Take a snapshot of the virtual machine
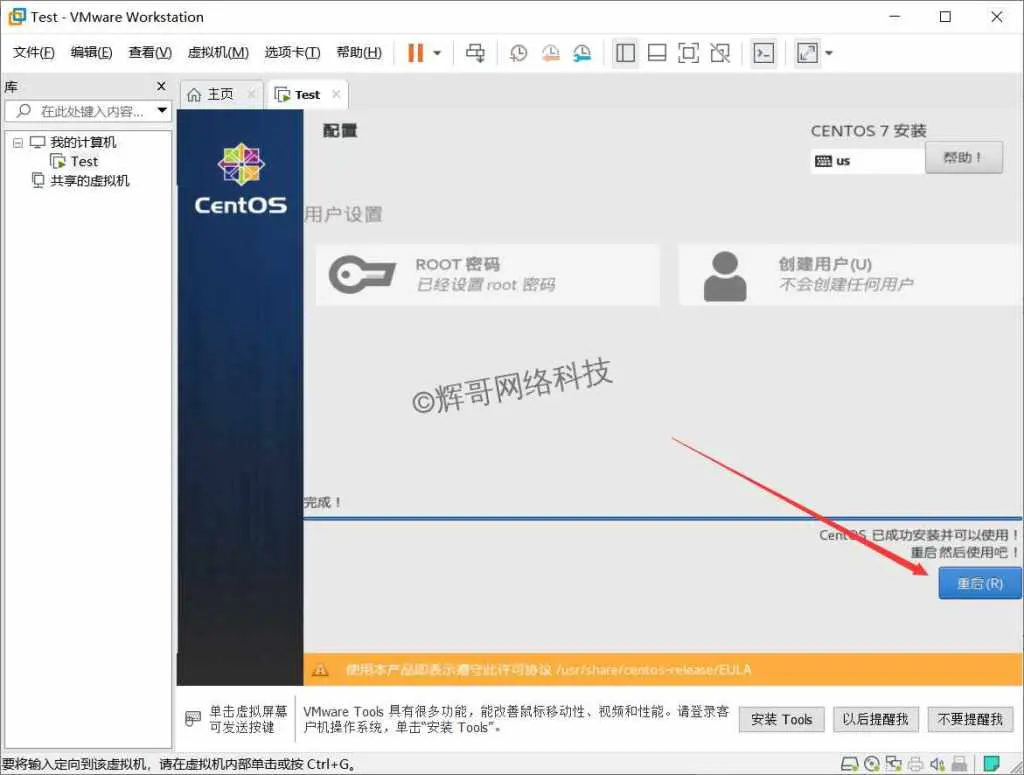The height and width of the screenshot is (775, 1024). [x=519, y=53]
